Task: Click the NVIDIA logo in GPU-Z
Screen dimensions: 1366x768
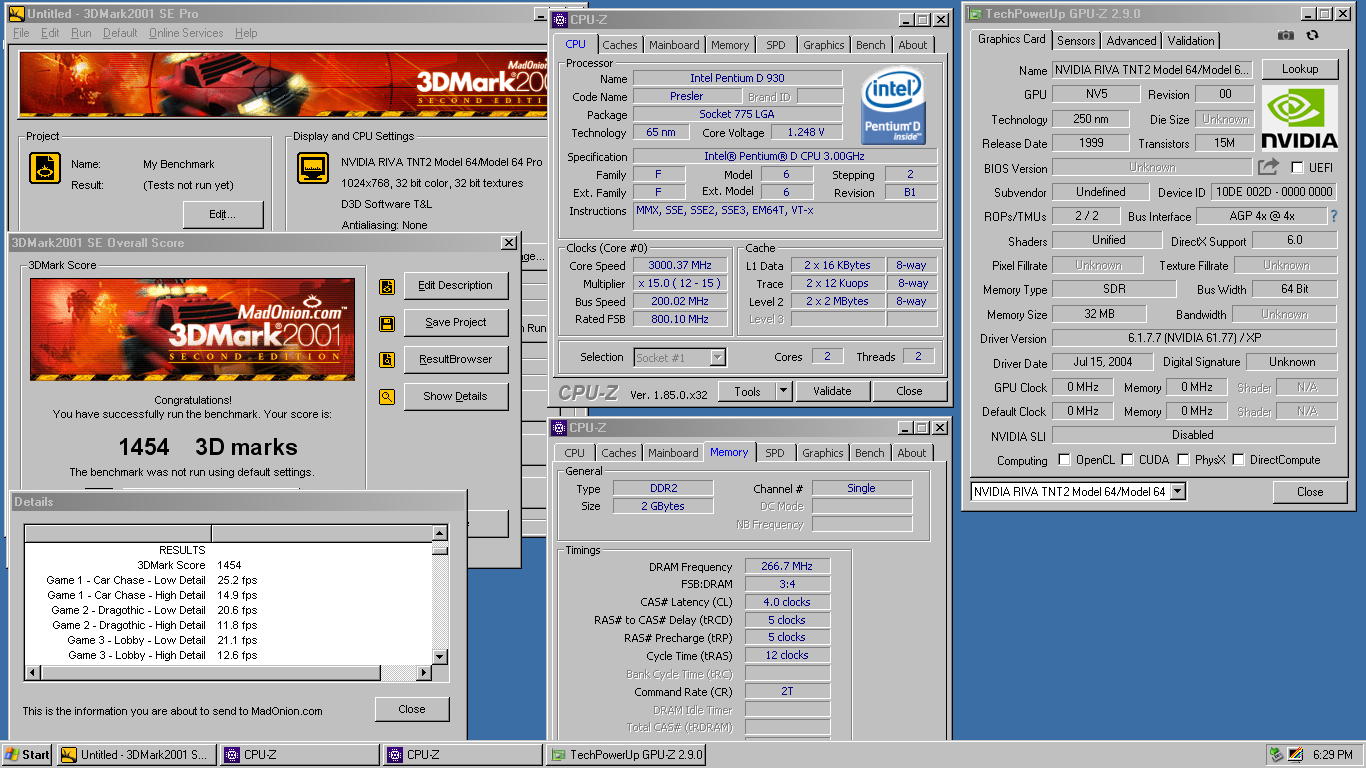Action: pyautogui.click(x=1299, y=118)
